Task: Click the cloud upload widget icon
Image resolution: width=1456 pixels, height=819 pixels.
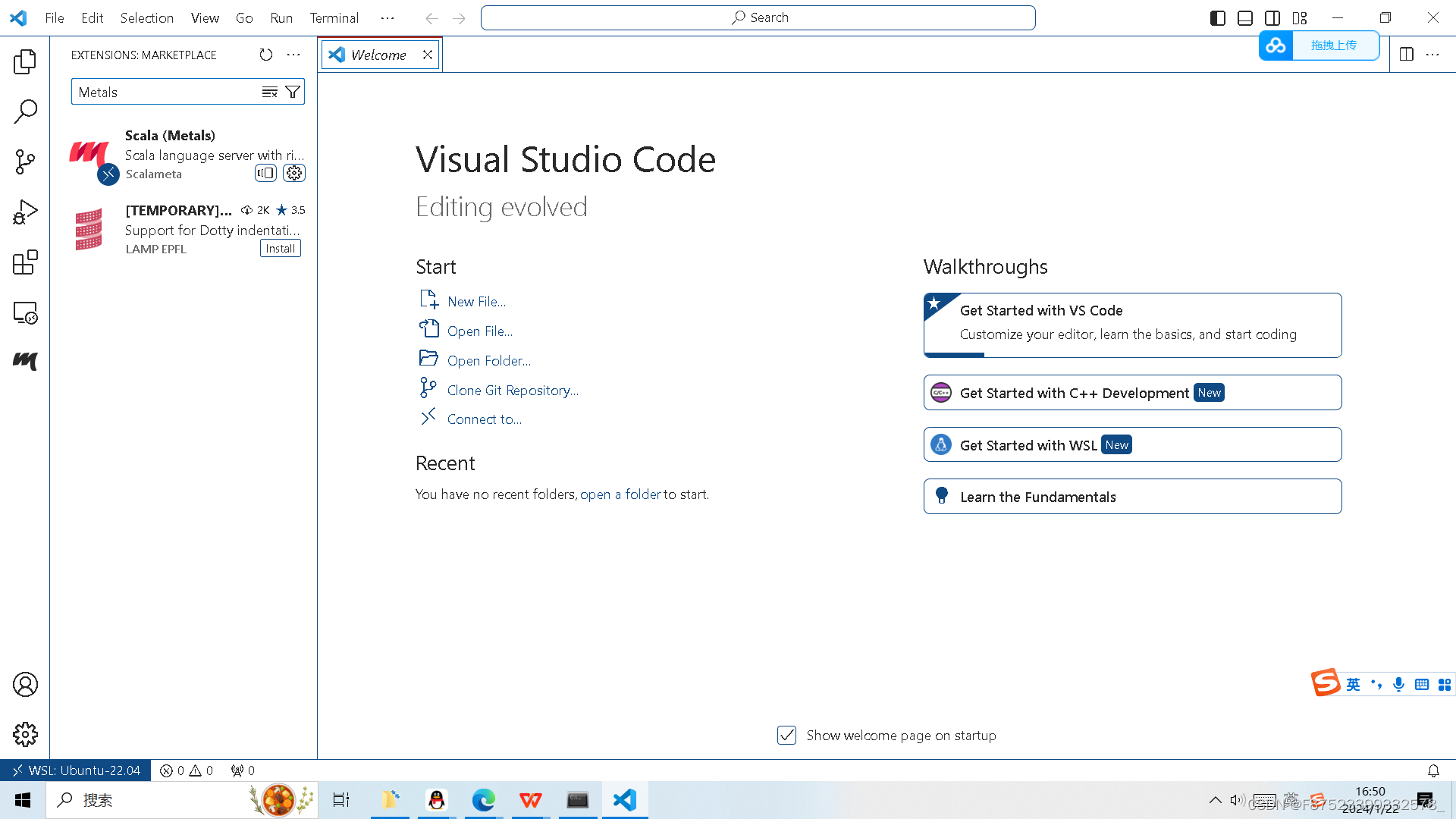Action: pyautogui.click(x=1276, y=45)
